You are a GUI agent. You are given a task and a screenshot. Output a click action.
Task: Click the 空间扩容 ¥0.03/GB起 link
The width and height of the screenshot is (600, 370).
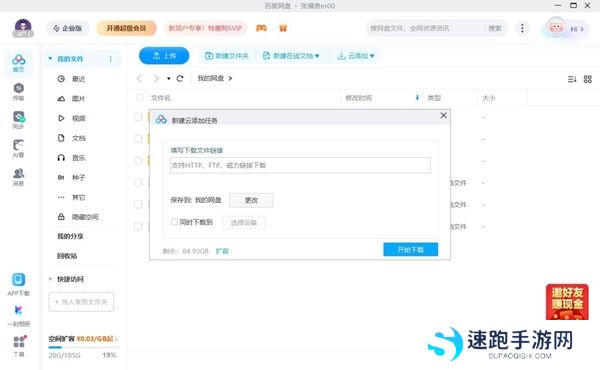(83, 339)
